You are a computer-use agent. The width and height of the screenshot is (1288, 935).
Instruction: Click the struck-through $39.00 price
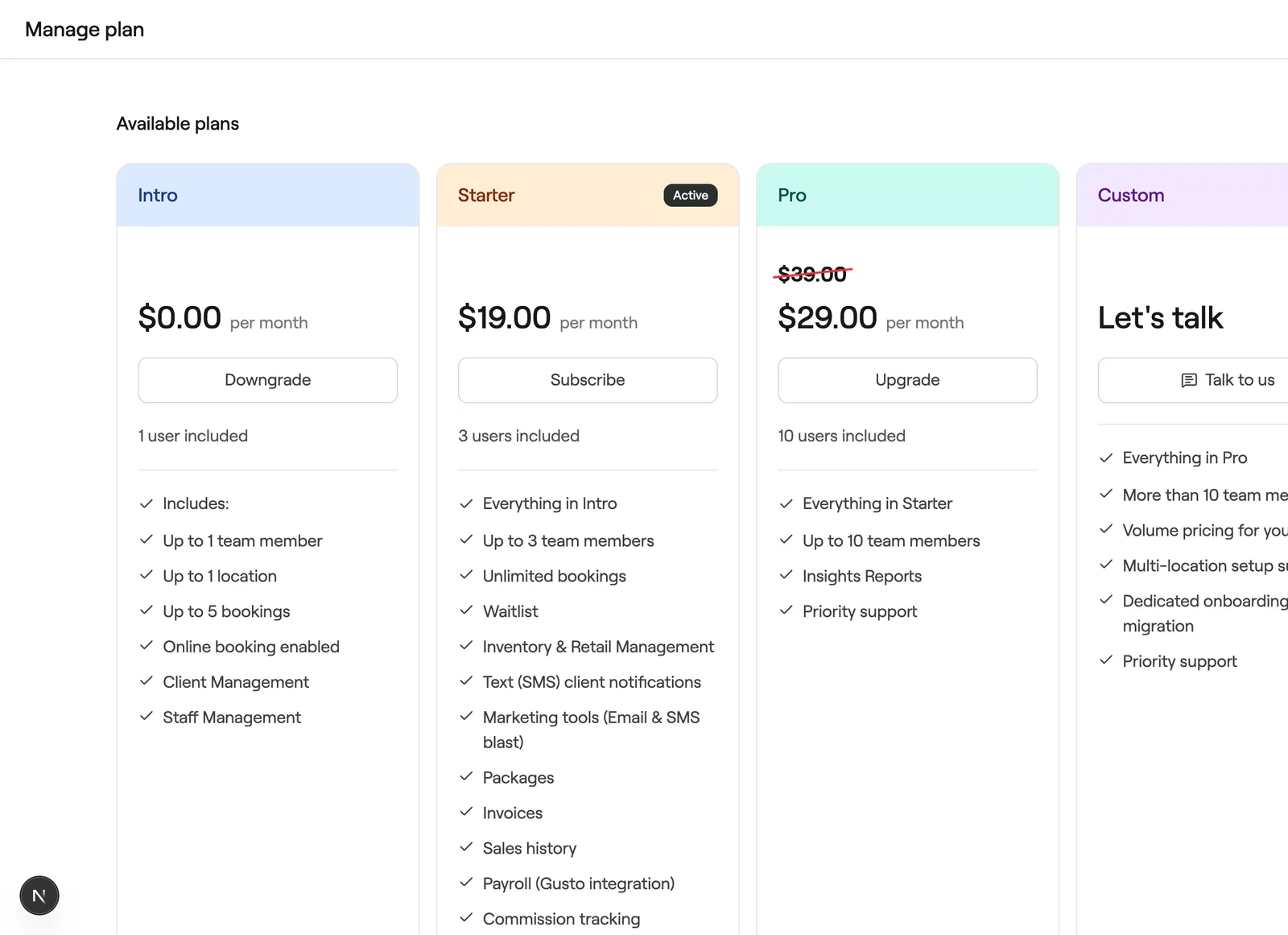[812, 275]
